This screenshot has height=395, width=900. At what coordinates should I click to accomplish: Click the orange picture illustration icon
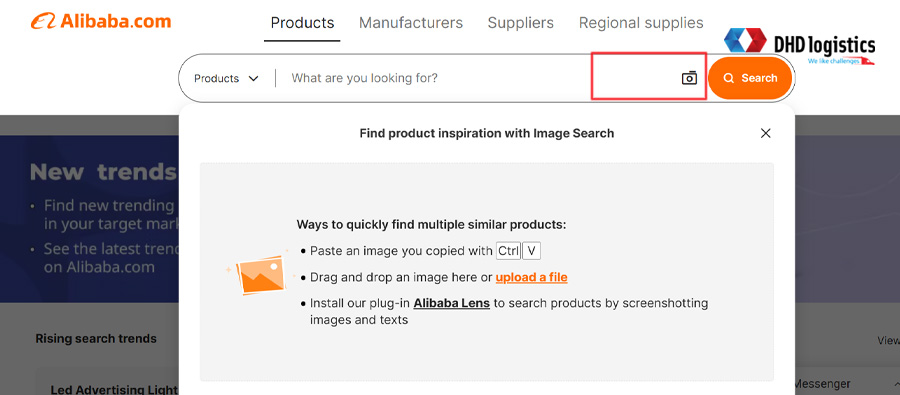pos(260,274)
